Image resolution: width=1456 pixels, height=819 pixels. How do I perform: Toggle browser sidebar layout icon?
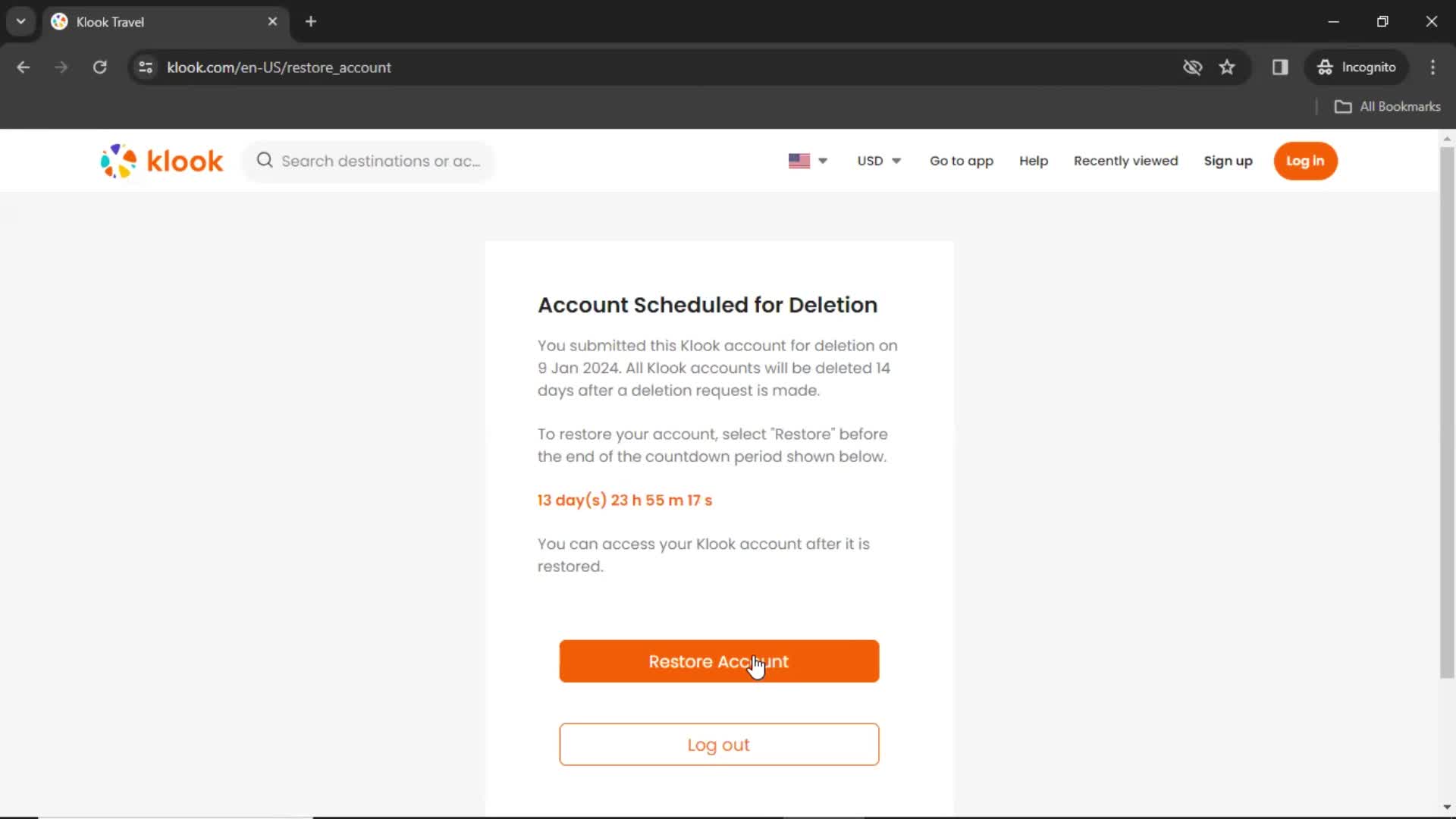click(x=1280, y=67)
